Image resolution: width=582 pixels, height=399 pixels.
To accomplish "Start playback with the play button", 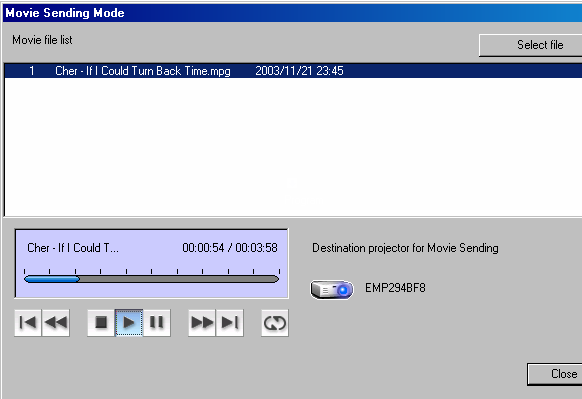I will click(x=129, y=323).
